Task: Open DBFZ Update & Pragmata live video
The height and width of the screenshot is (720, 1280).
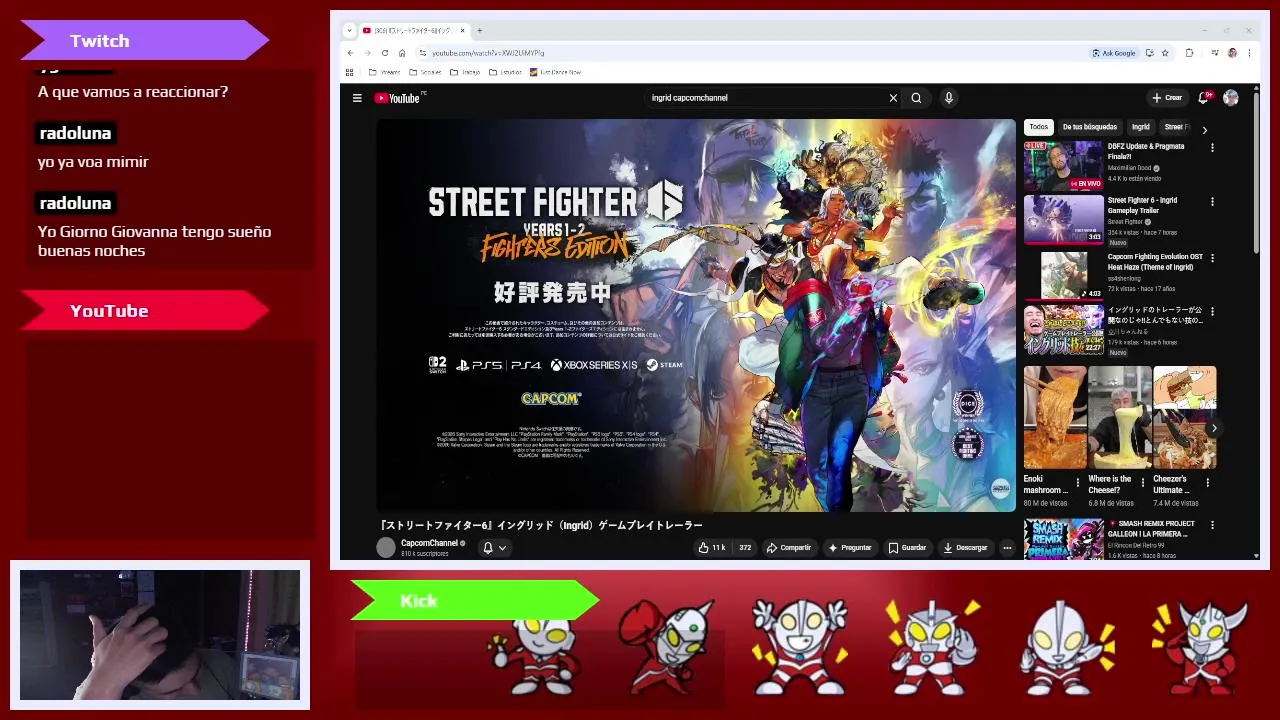Action: pos(1146,151)
